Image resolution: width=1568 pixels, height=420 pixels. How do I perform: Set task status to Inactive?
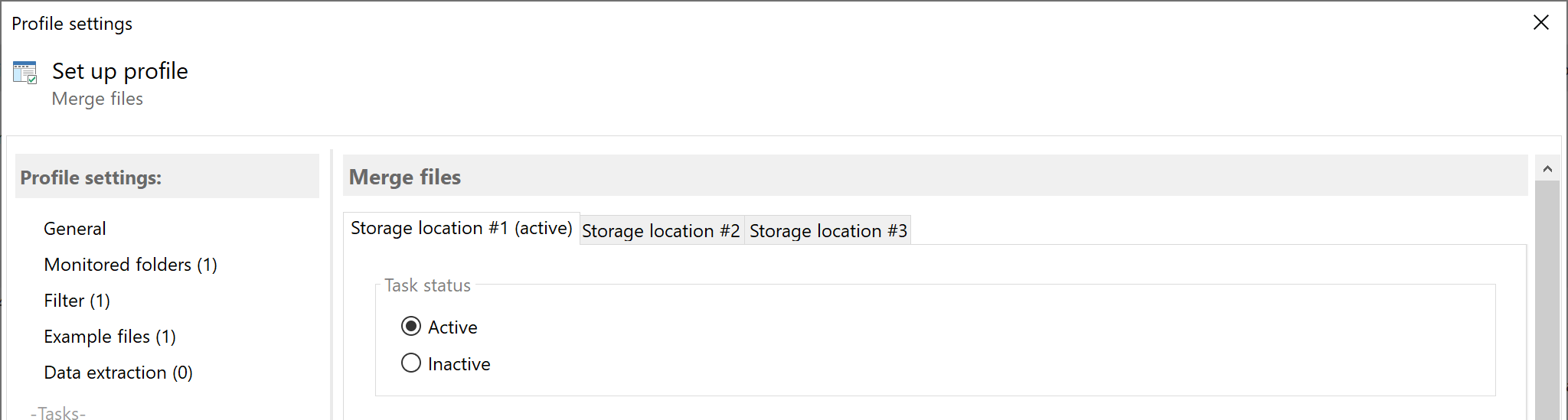point(411,363)
